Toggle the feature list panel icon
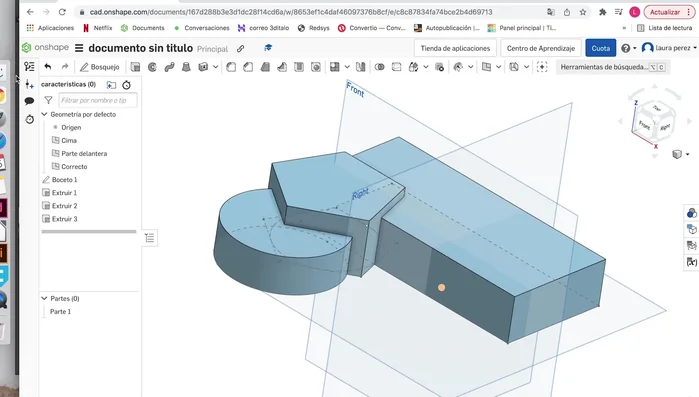Image resolution: width=699 pixels, height=397 pixels. coord(29,67)
